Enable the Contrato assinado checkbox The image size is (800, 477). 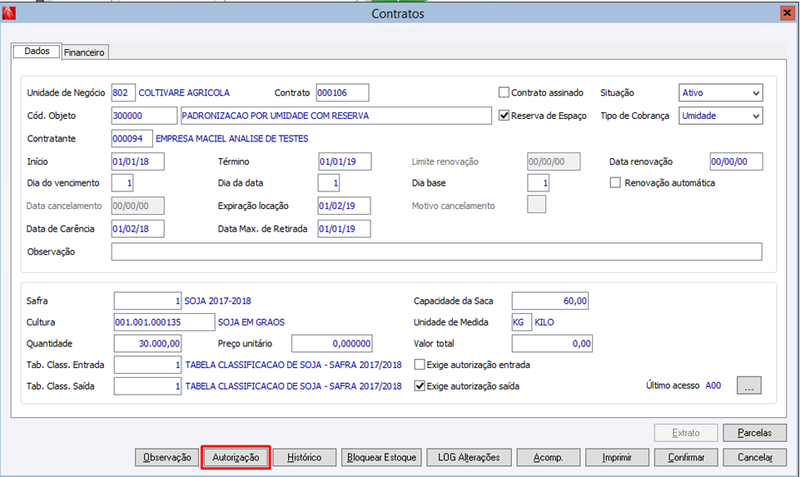pos(504,92)
